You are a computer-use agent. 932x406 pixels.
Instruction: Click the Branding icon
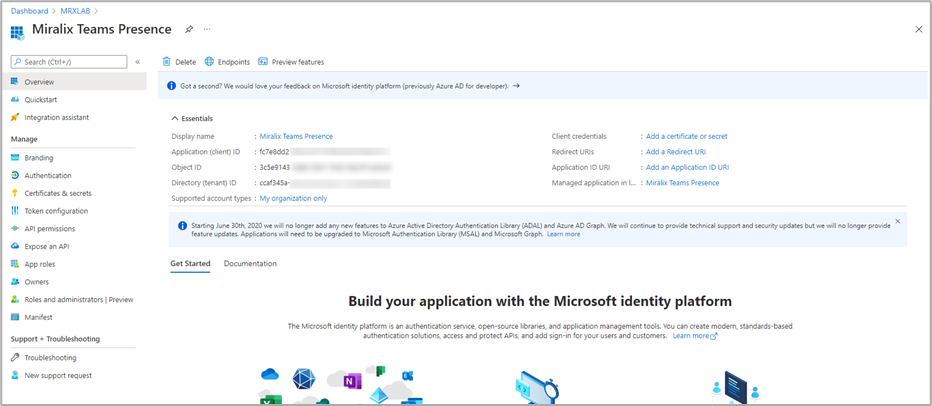[15, 158]
